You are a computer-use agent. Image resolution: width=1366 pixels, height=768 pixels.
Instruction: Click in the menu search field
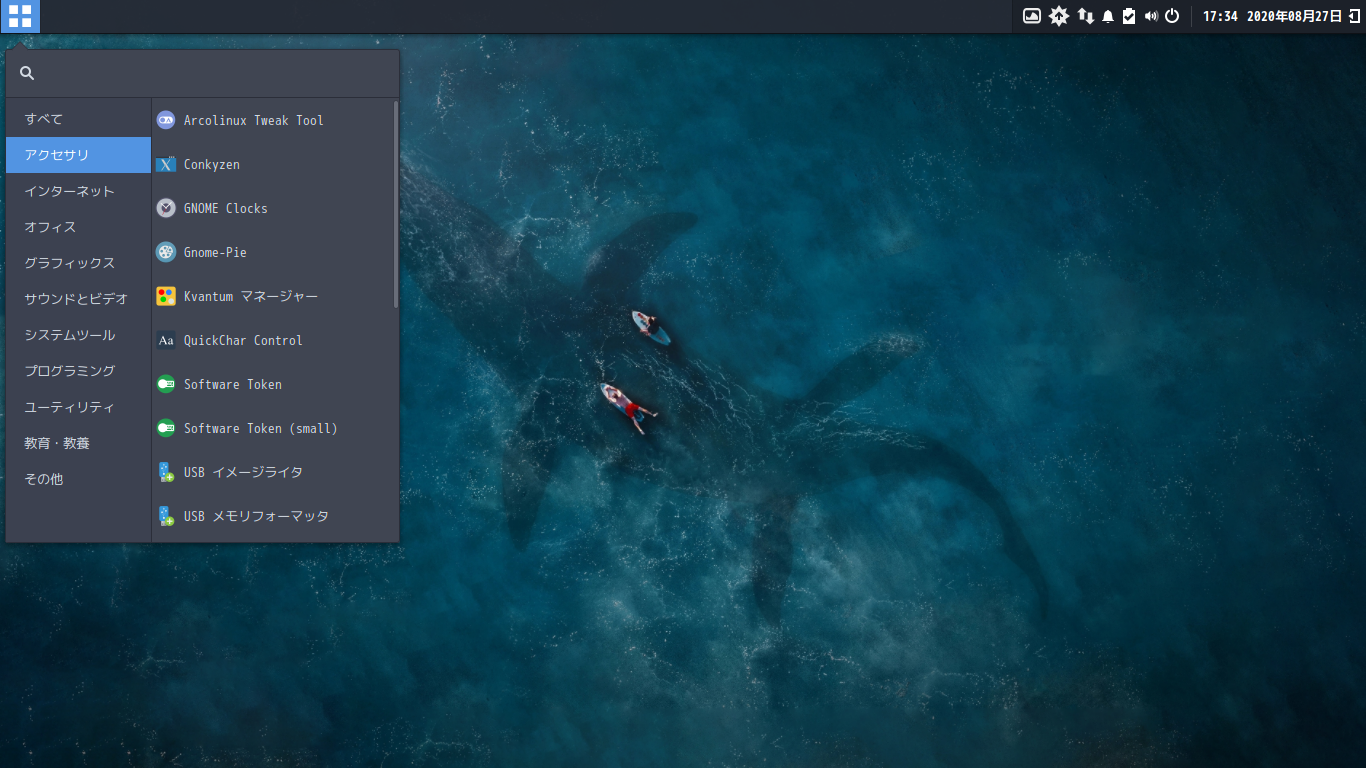pos(202,73)
